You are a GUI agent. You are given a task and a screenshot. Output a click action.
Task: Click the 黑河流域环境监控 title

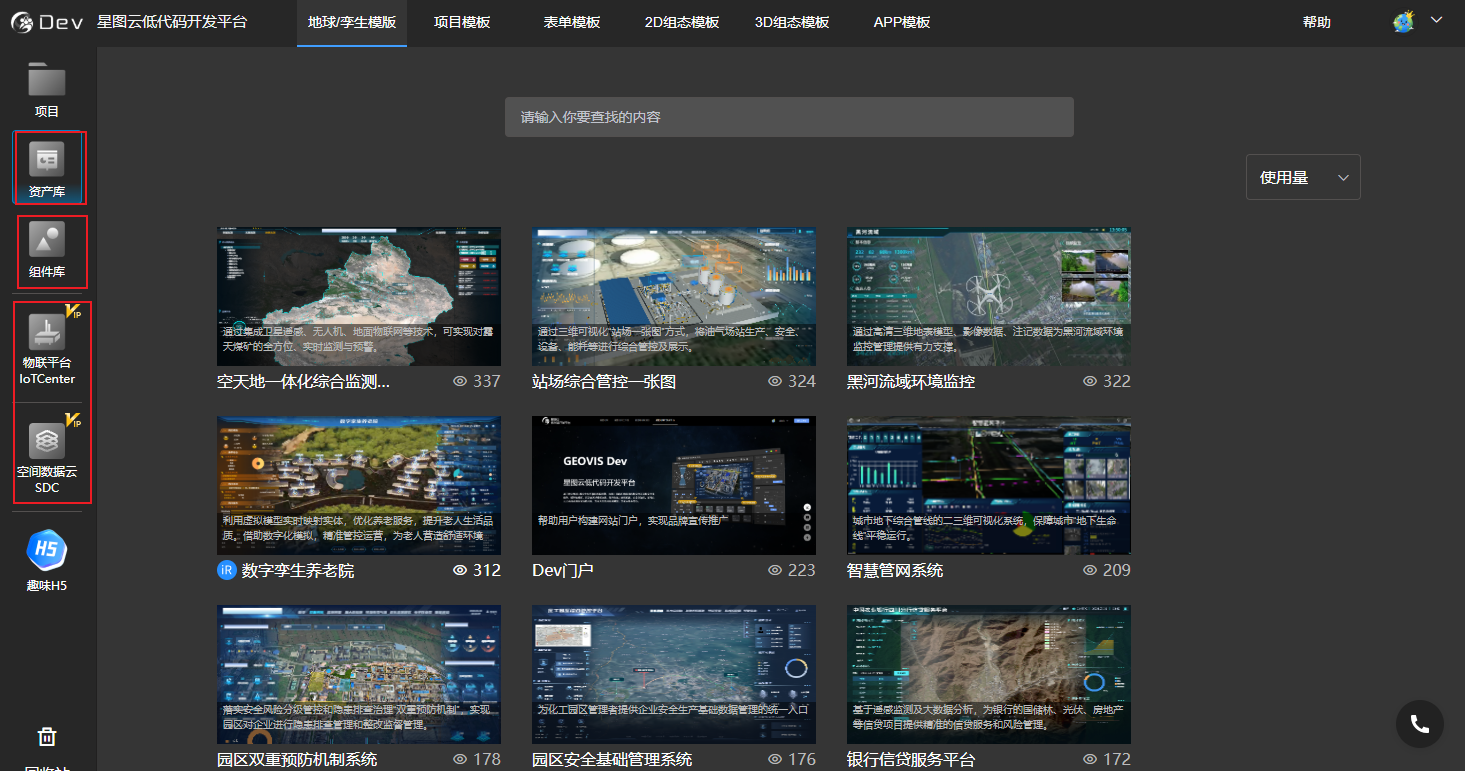tap(911, 381)
